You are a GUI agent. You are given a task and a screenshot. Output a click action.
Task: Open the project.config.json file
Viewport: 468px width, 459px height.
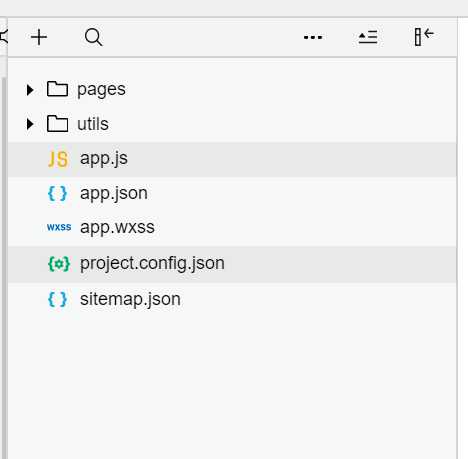(x=232, y=264)
